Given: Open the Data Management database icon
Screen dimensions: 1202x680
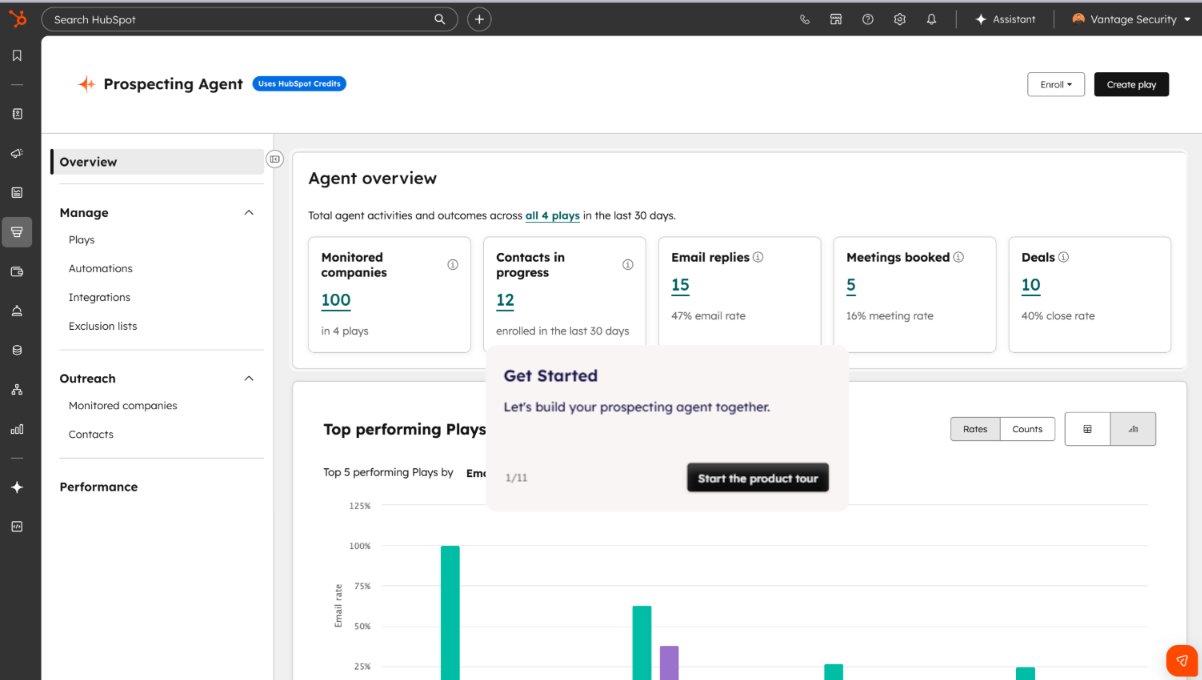Looking at the screenshot, I should 17,350.
